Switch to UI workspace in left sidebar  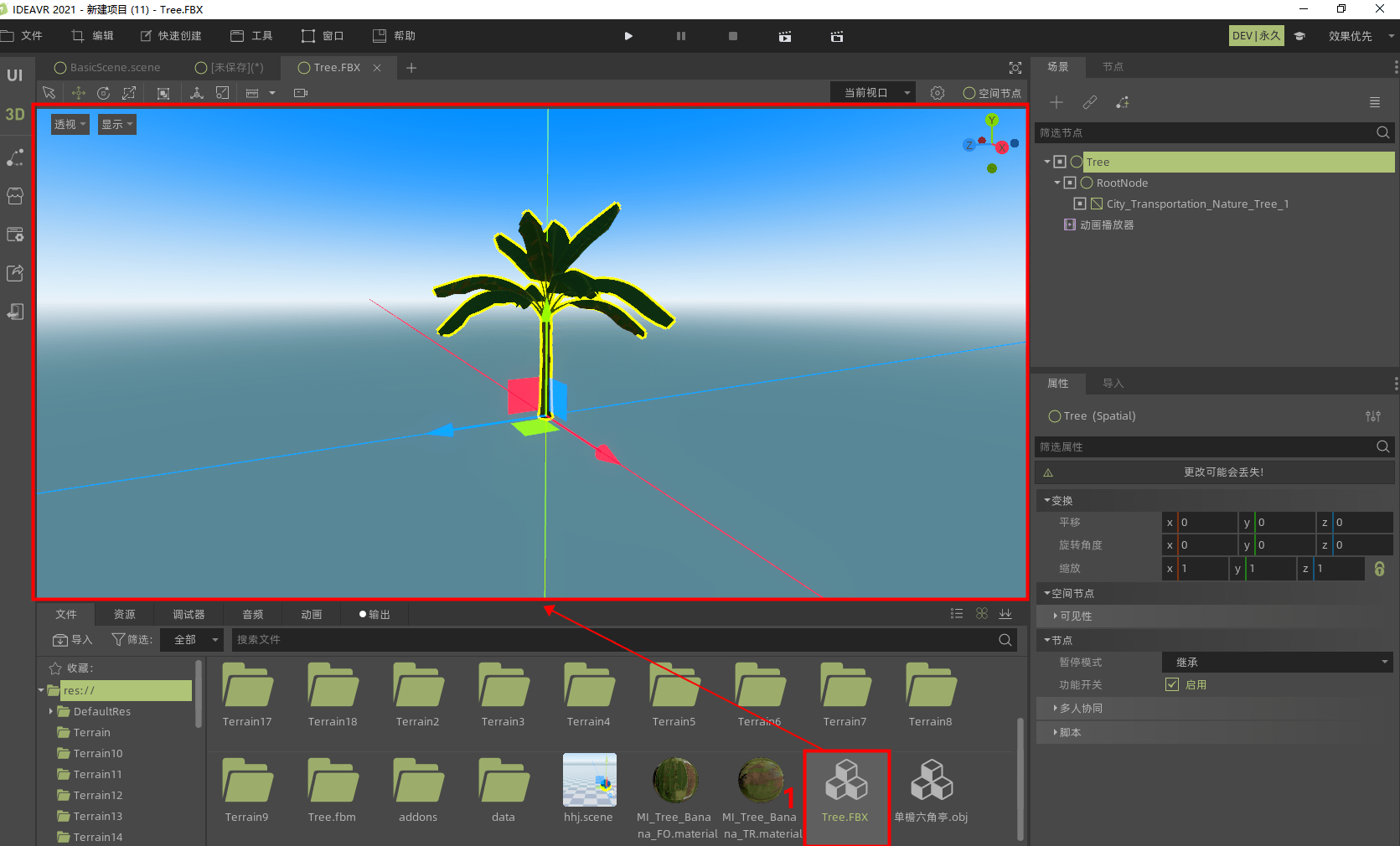click(15, 75)
